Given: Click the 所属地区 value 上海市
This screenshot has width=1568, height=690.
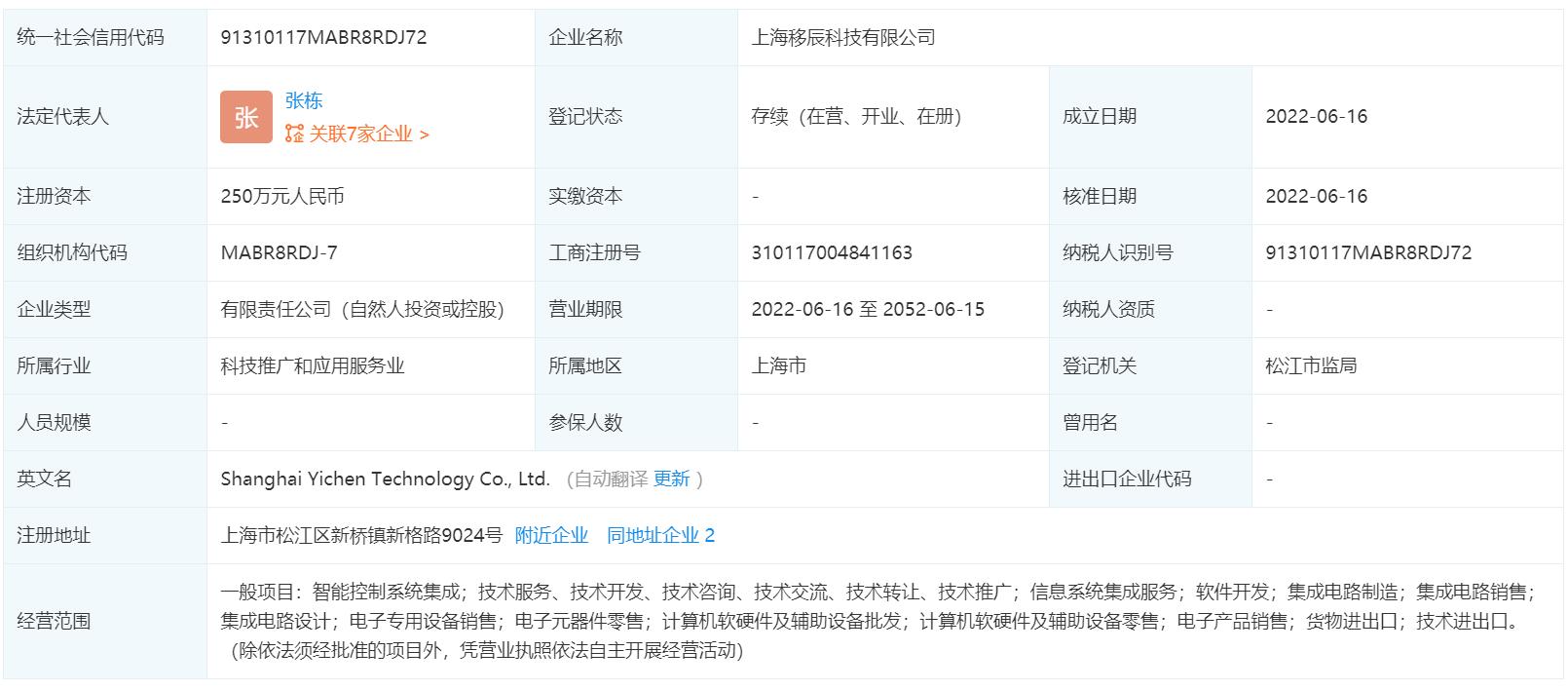Looking at the screenshot, I should click(779, 365).
